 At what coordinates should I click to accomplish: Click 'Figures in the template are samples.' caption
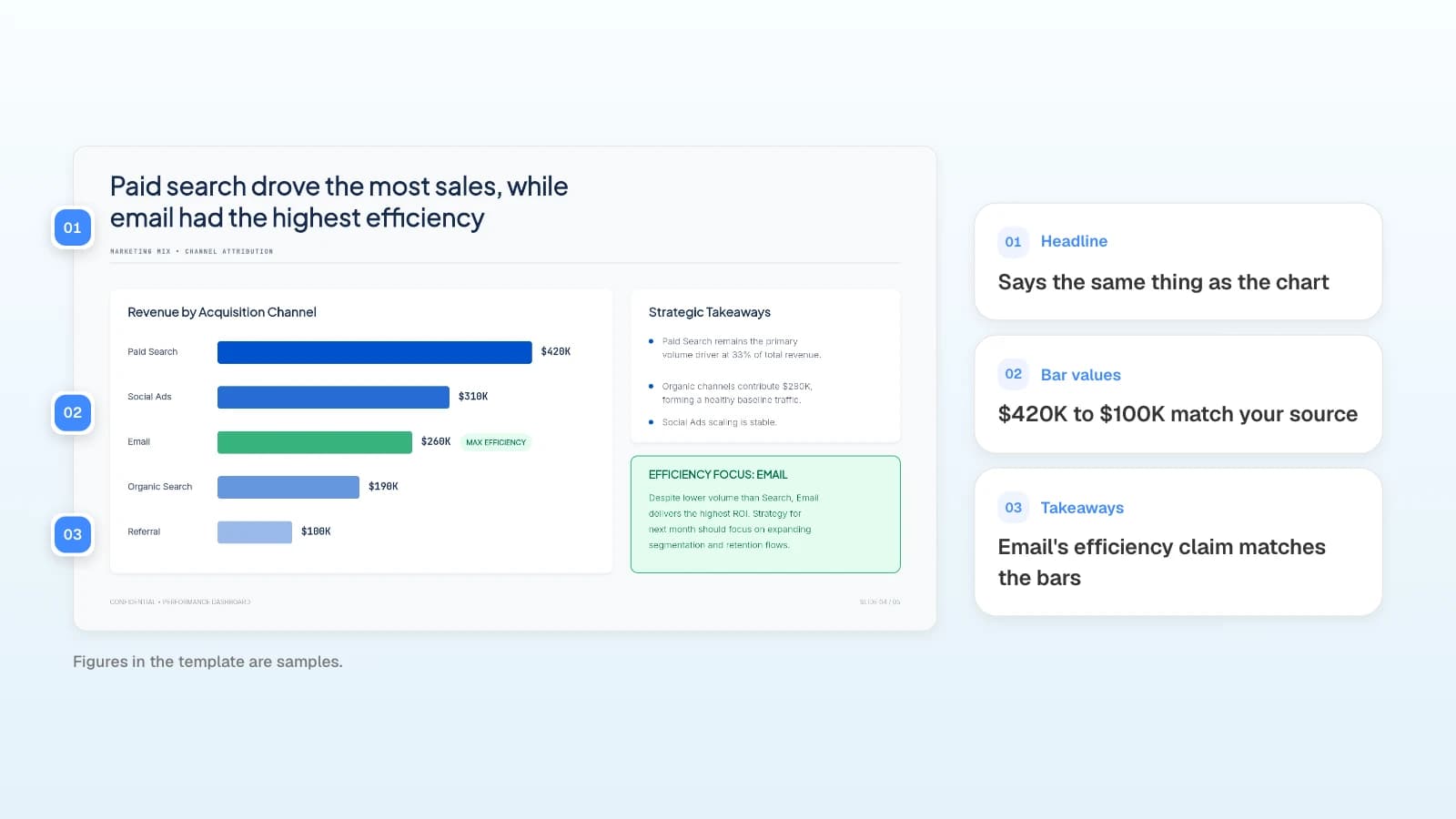pos(207,662)
